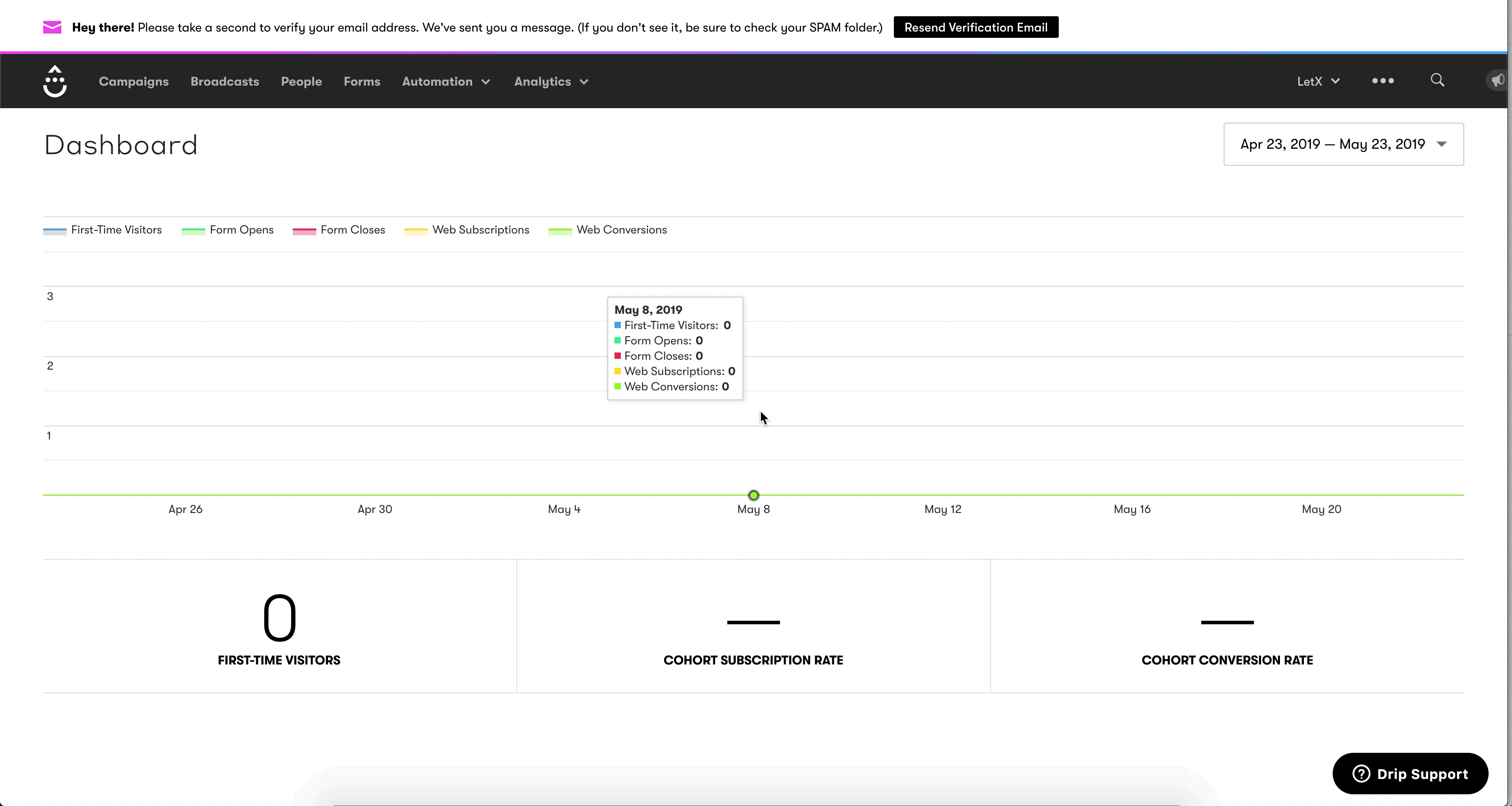The height and width of the screenshot is (806, 1512).
Task: Navigate to the People tab
Action: click(x=301, y=82)
